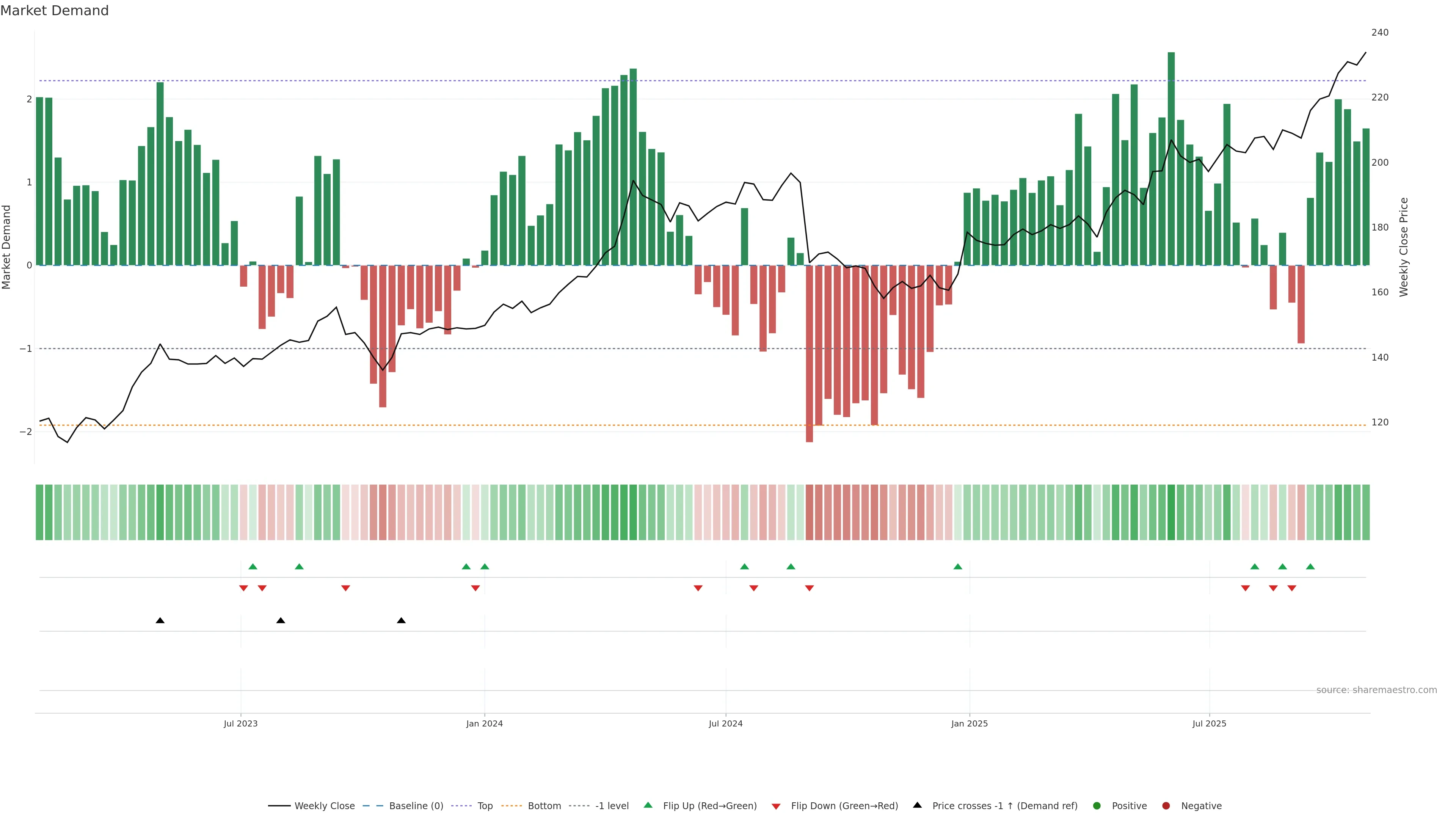Click the Jul 2023 x-axis label
The width and height of the screenshot is (1456, 819).
[240, 724]
